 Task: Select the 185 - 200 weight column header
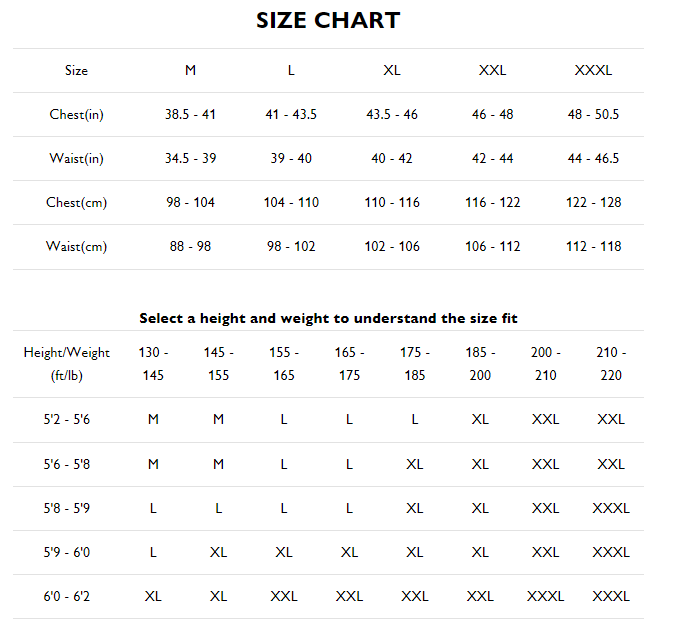480,364
